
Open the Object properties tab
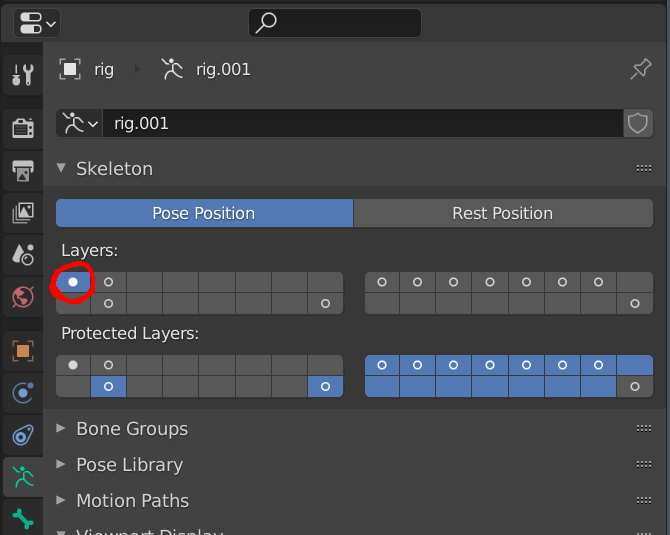(23, 351)
